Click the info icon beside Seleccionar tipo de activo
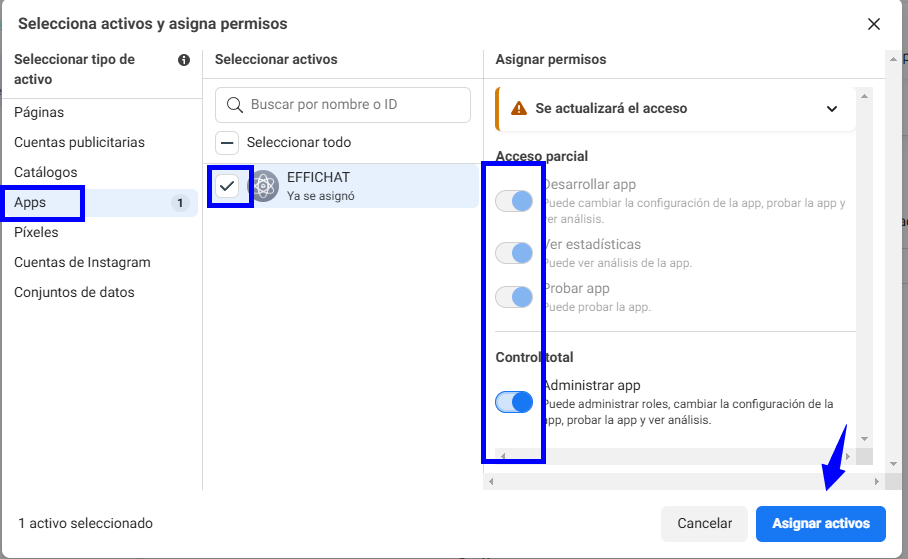 coord(184,60)
